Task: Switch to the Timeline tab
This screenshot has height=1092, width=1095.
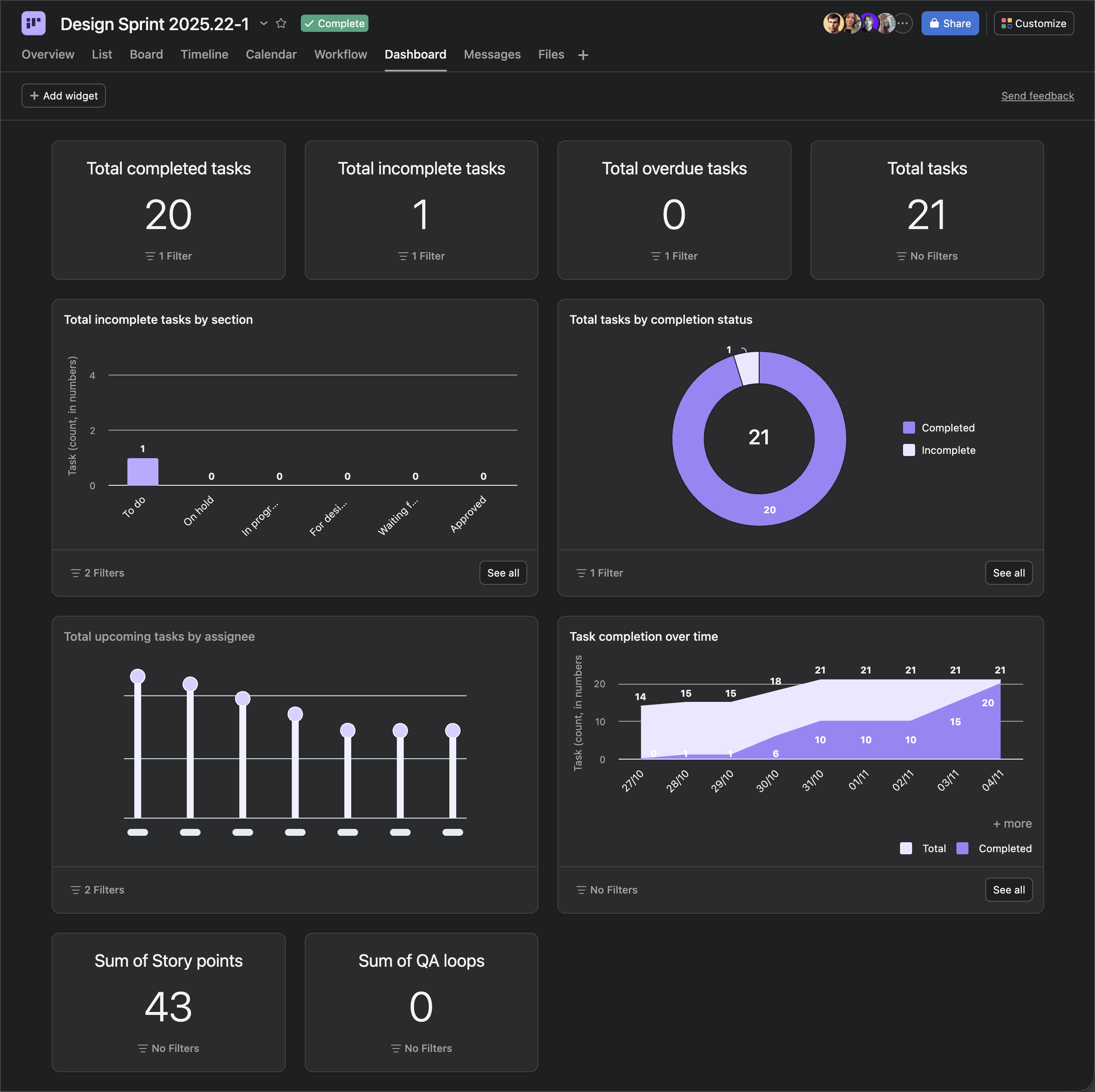Action: coord(204,54)
